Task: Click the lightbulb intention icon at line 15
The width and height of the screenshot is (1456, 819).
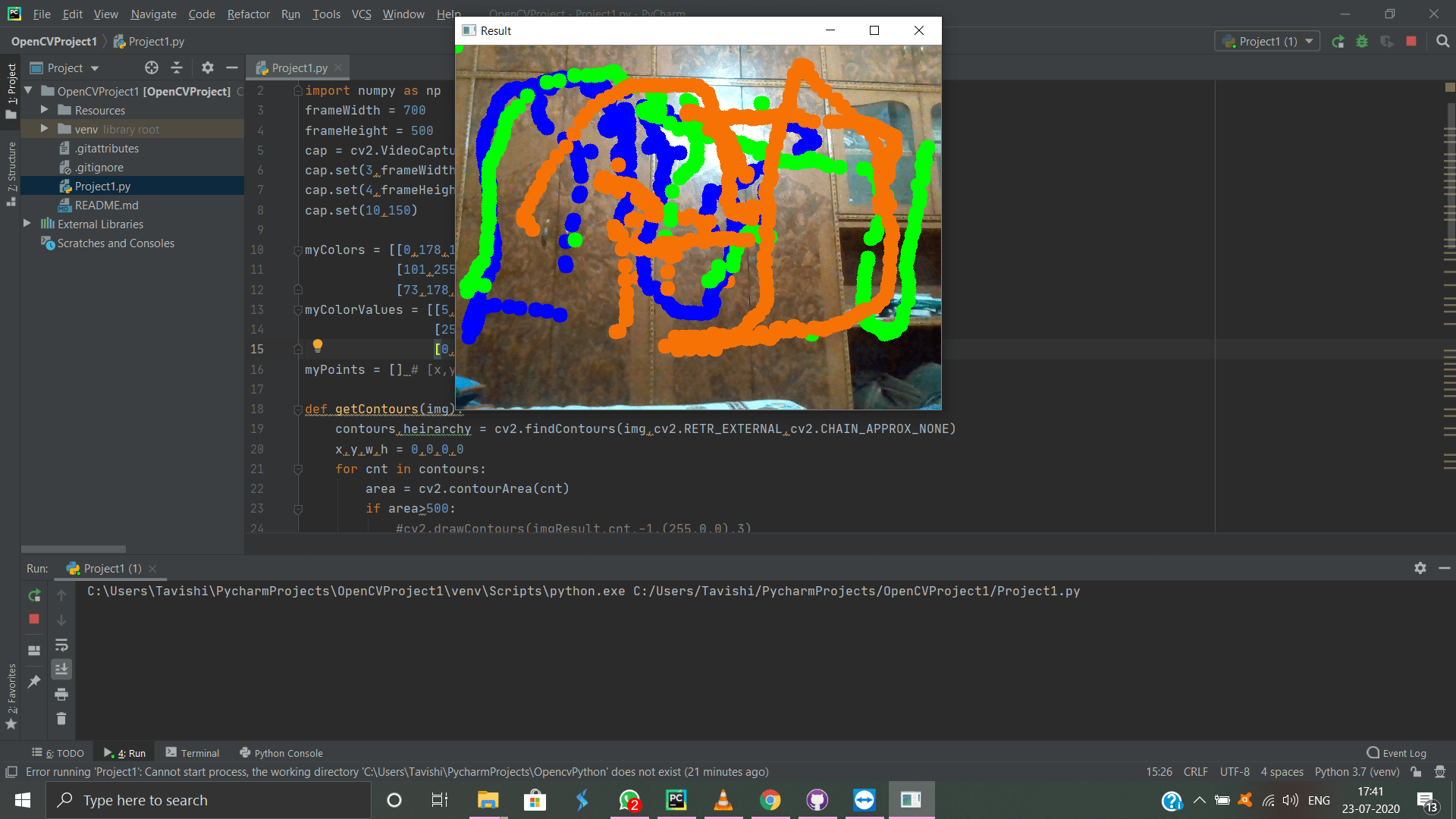Action: pyautogui.click(x=317, y=347)
